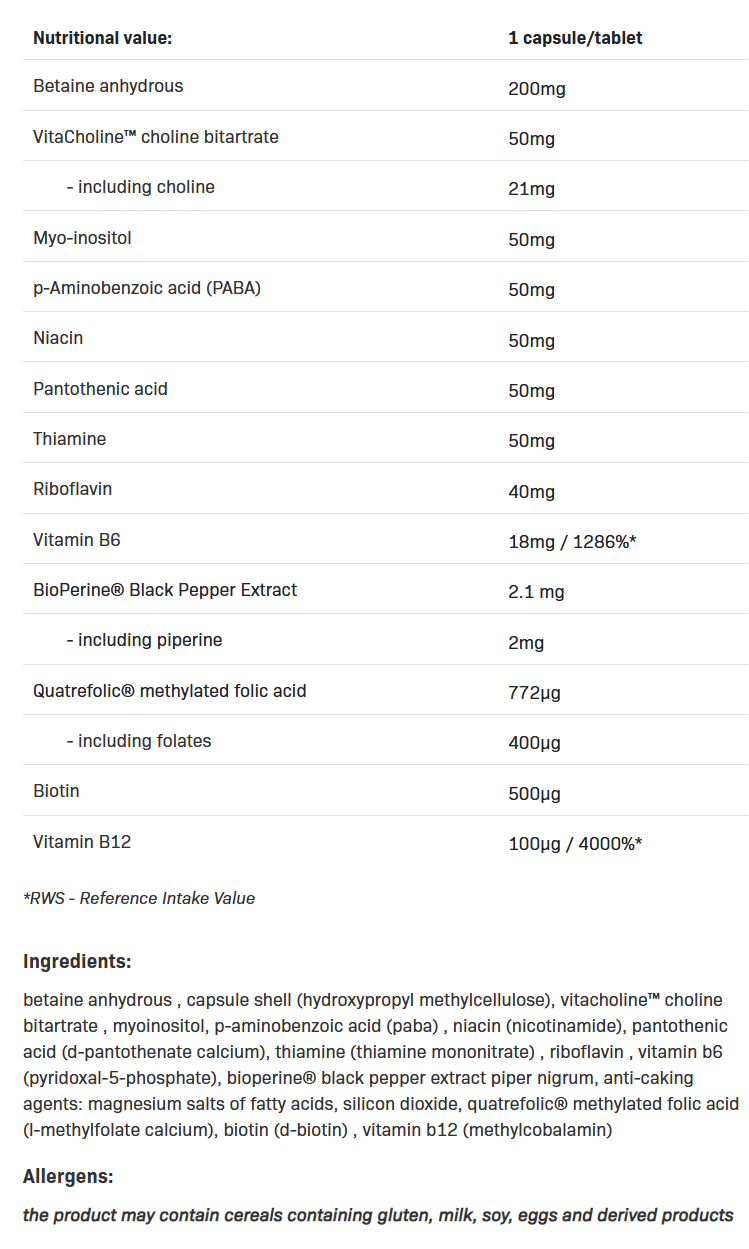Click the Biotin row label
749x1249 pixels.
(56, 791)
